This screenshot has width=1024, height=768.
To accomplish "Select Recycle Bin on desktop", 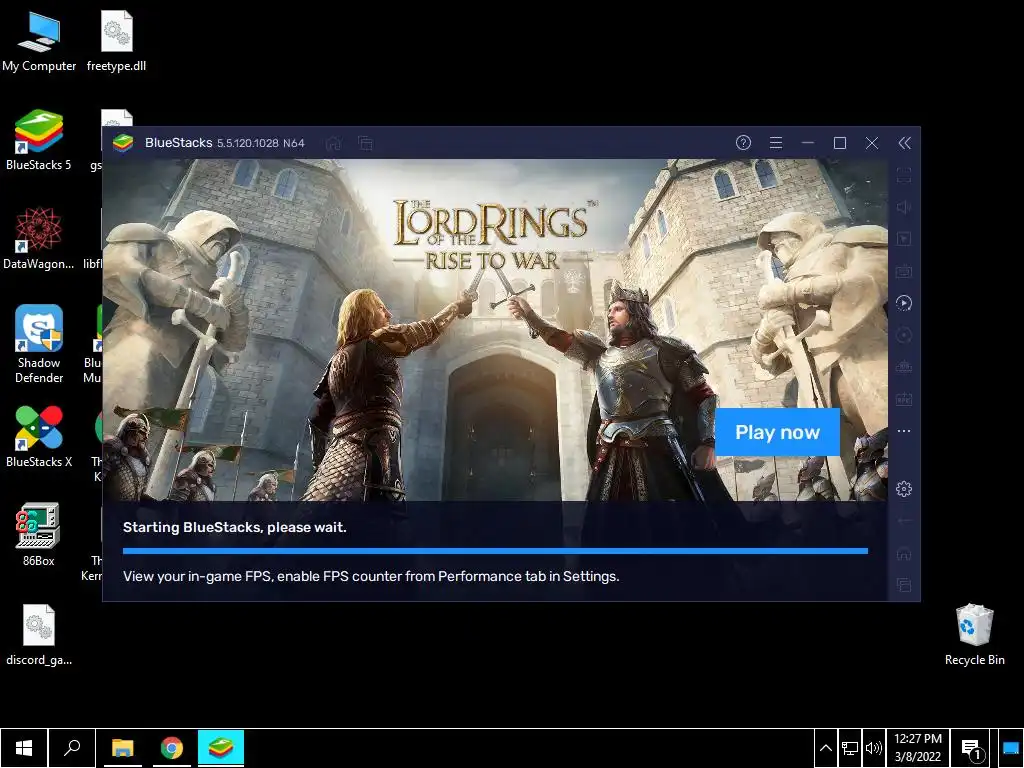I will click(x=974, y=635).
